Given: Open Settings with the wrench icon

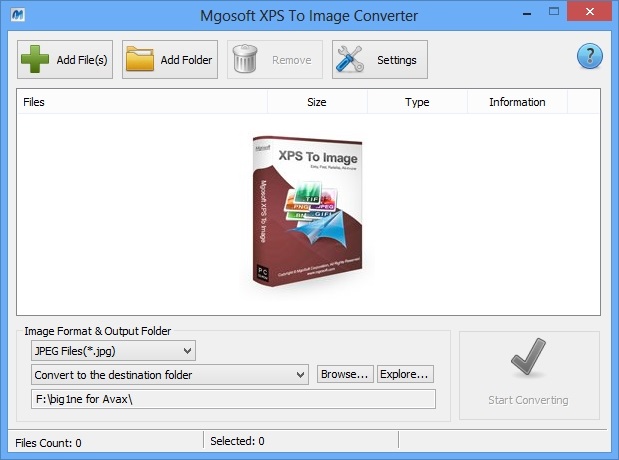Looking at the screenshot, I should [x=380, y=60].
